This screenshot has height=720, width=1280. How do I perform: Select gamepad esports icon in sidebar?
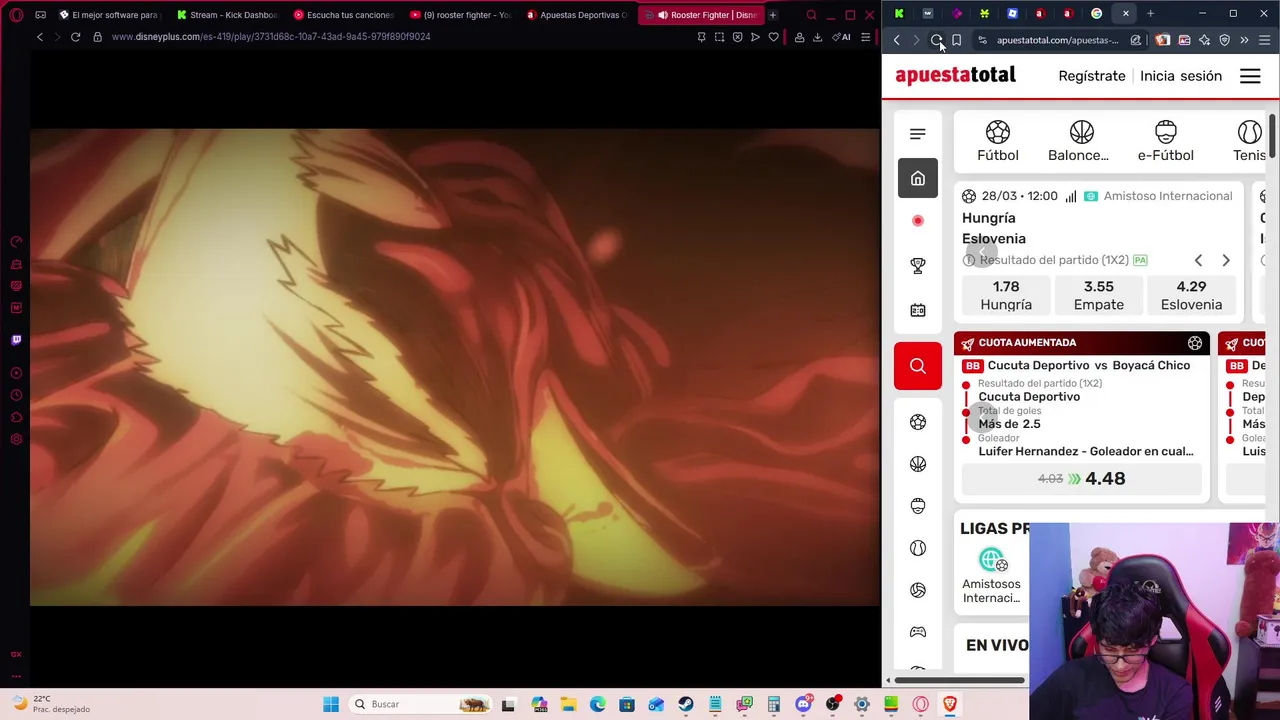point(917,632)
